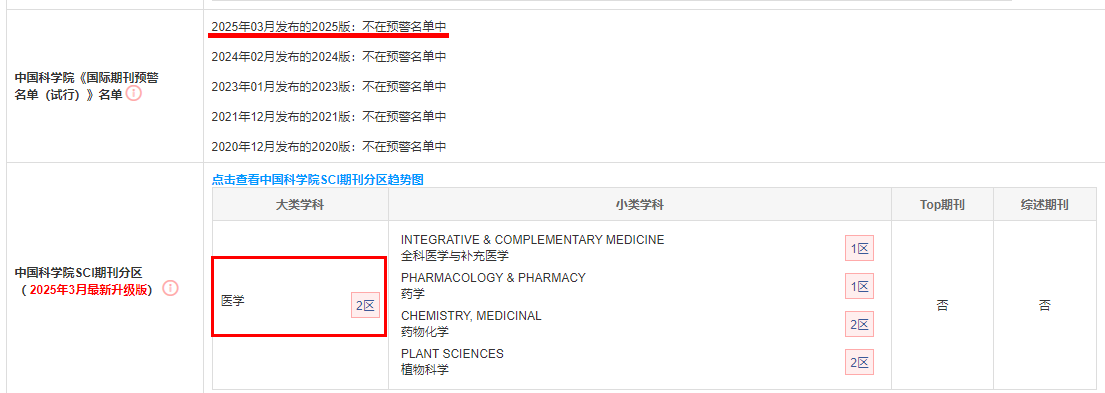This screenshot has height=393, width=1105.
Task: Click the info icon beside 预警名单 label
Action: (x=134, y=93)
